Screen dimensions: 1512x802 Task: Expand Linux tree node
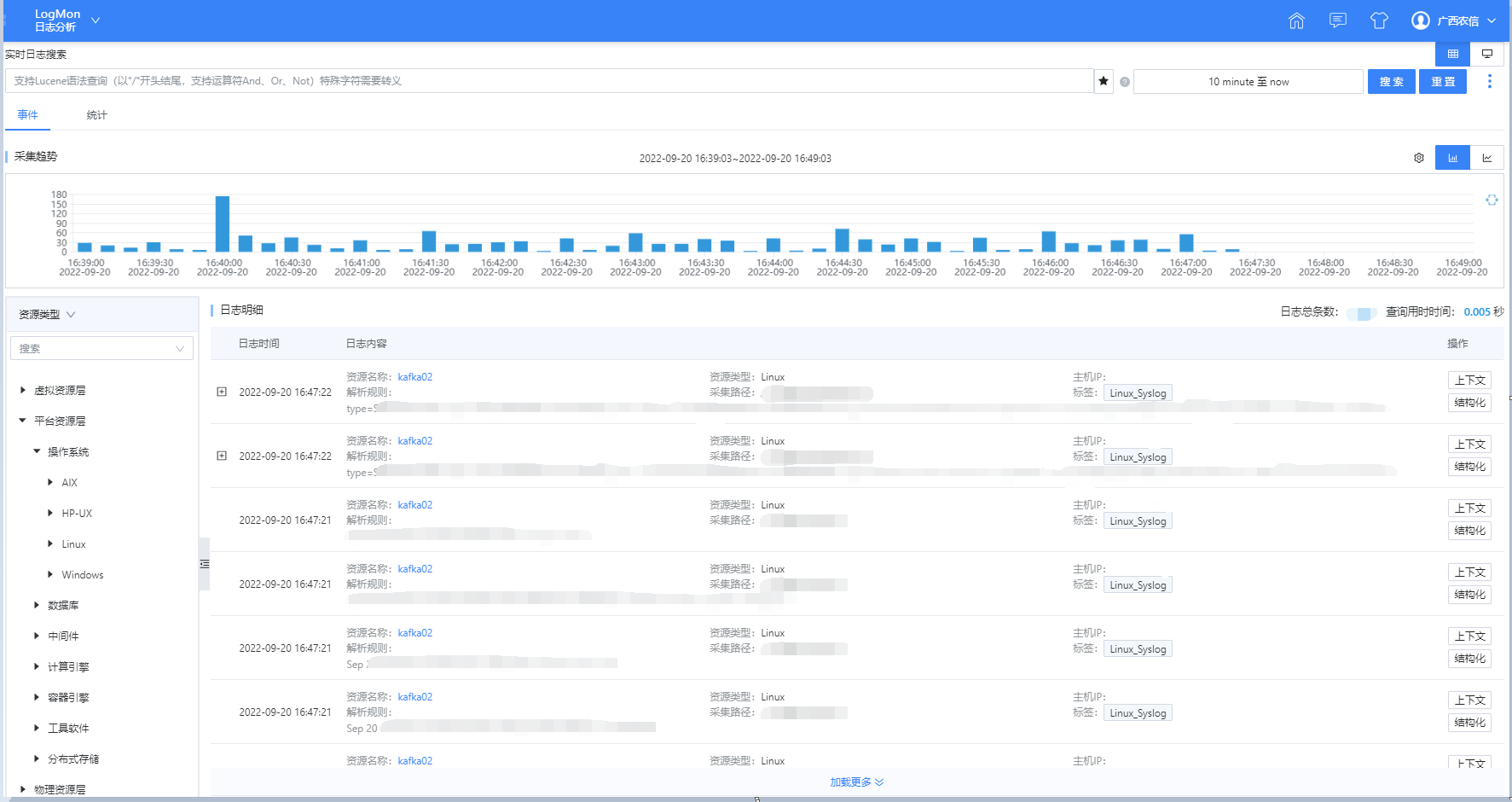[x=50, y=543]
